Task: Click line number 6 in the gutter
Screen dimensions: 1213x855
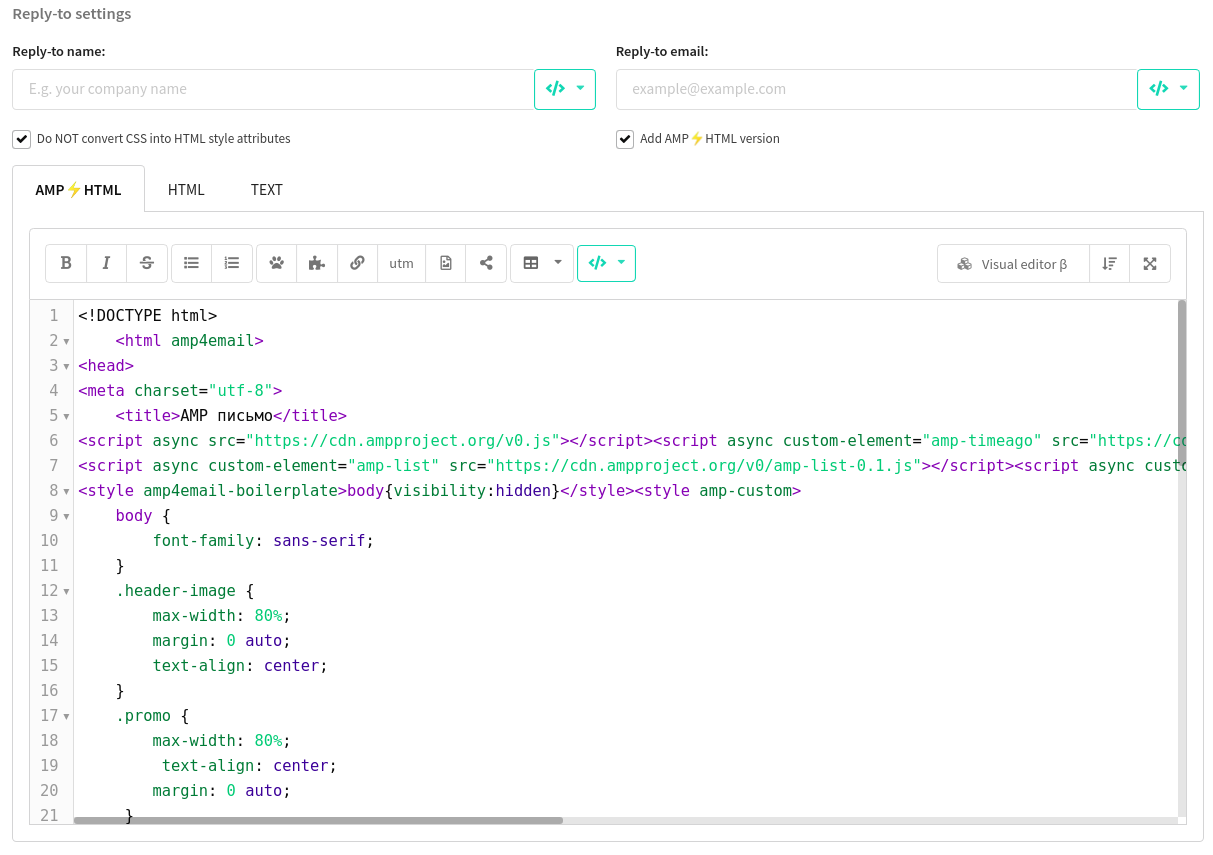Action: [53, 440]
